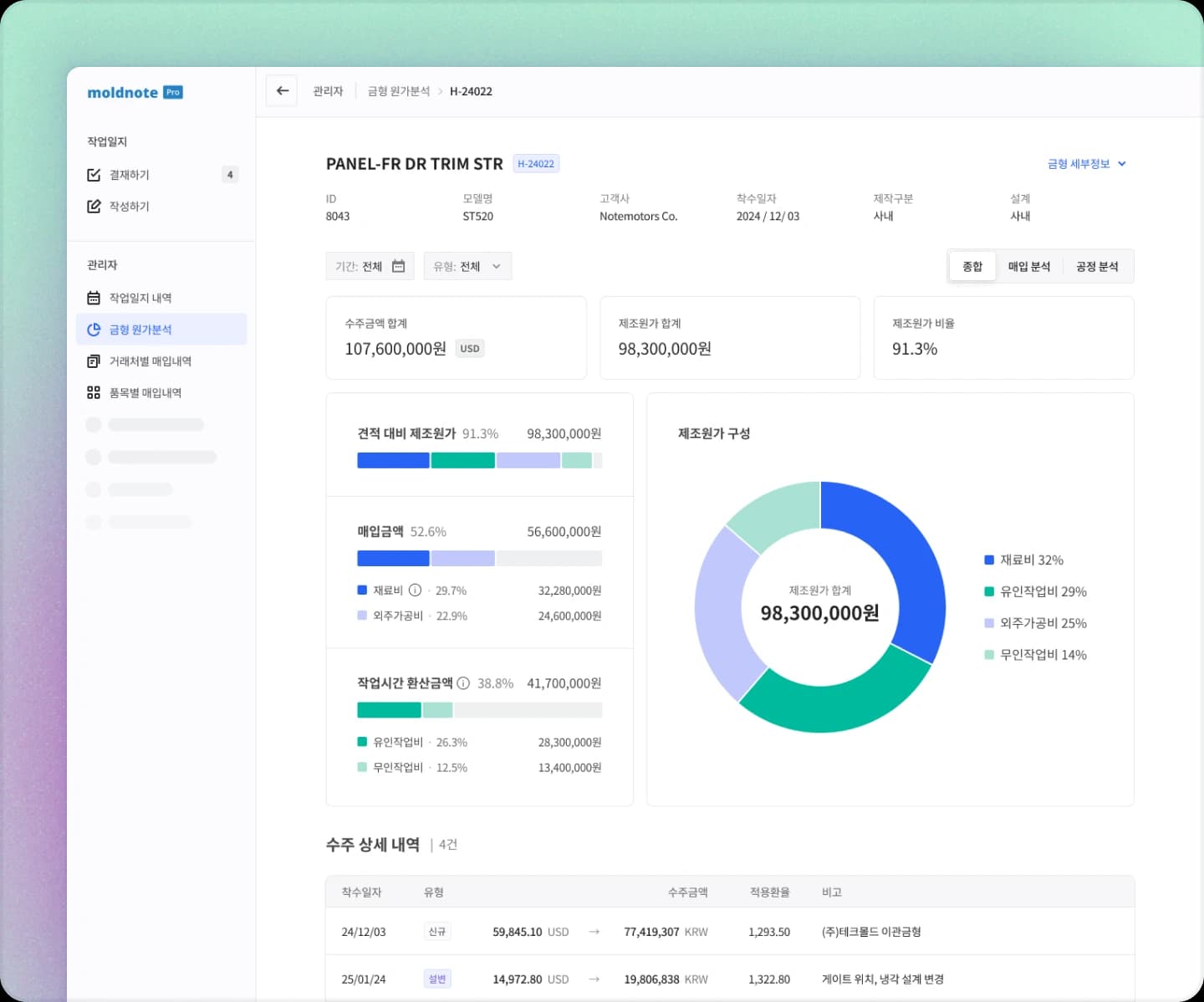Open the 기간: 전체 date picker

(370, 266)
